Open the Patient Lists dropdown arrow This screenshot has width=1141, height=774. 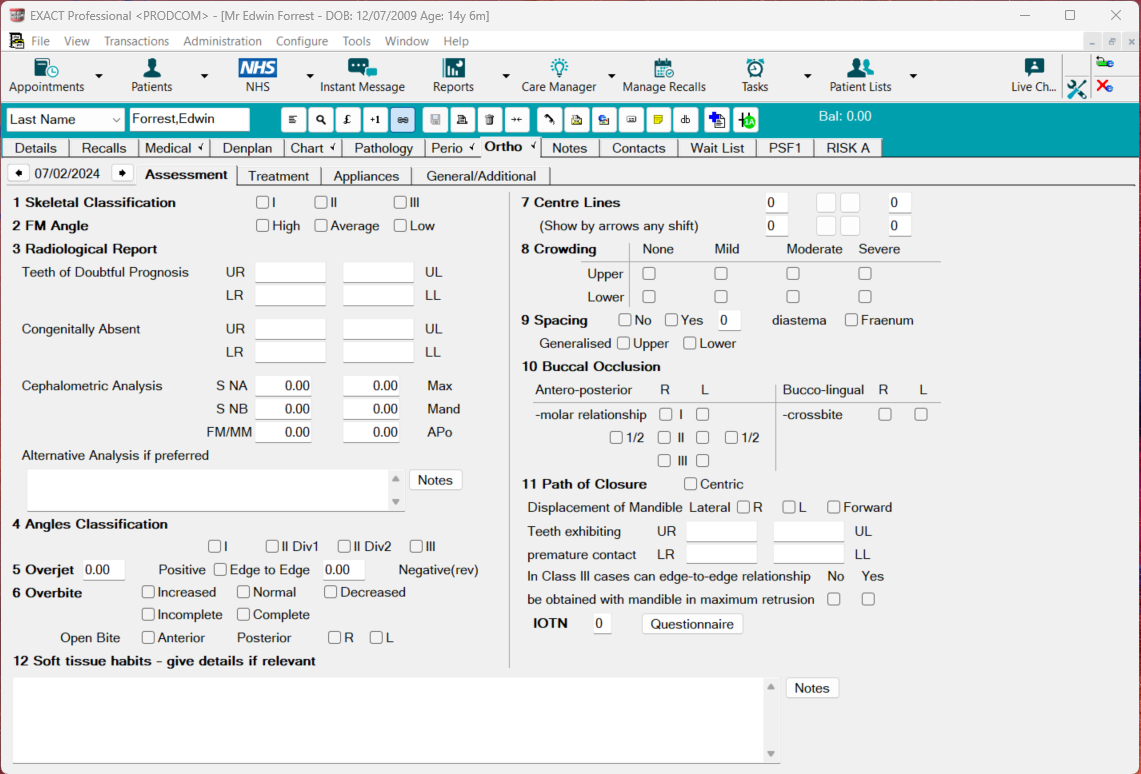(912, 75)
